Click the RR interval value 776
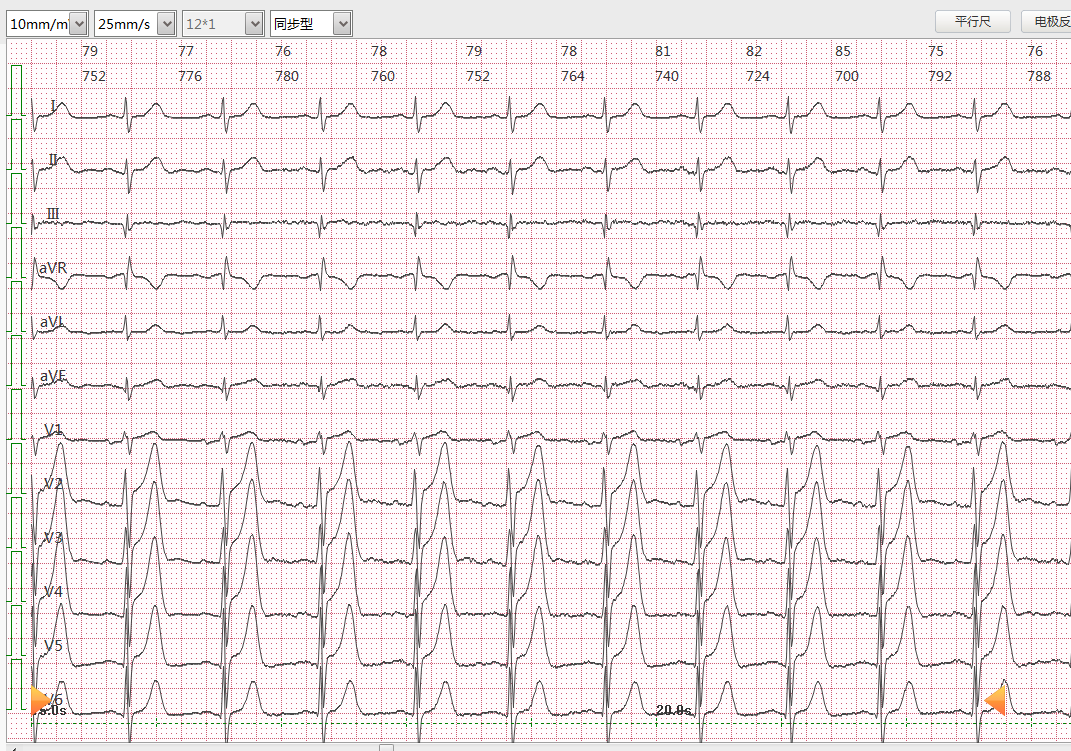1071x751 pixels. point(190,76)
